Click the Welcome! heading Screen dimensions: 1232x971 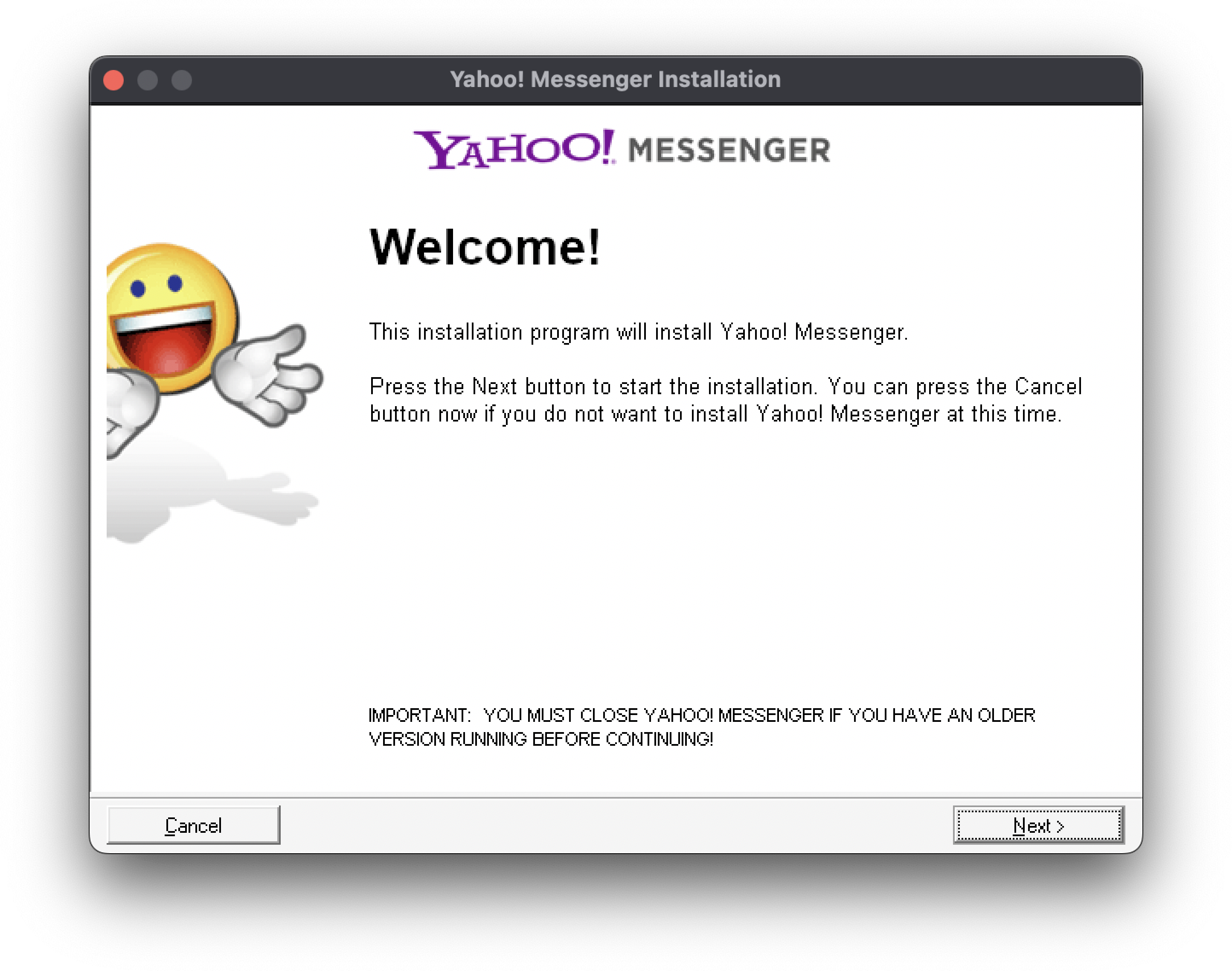coord(485,247)
